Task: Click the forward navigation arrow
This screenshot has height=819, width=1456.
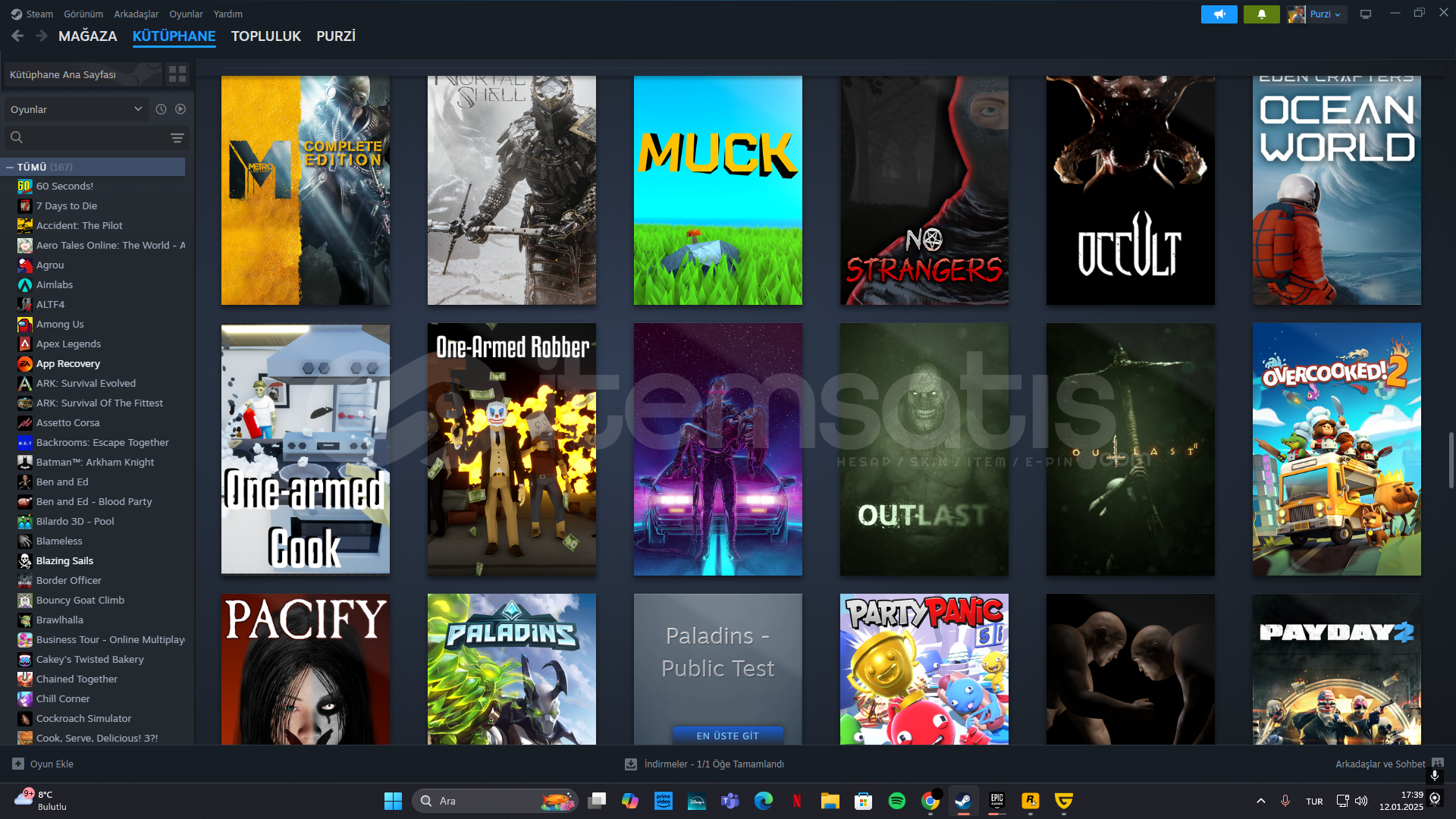Action: (42, 36)
